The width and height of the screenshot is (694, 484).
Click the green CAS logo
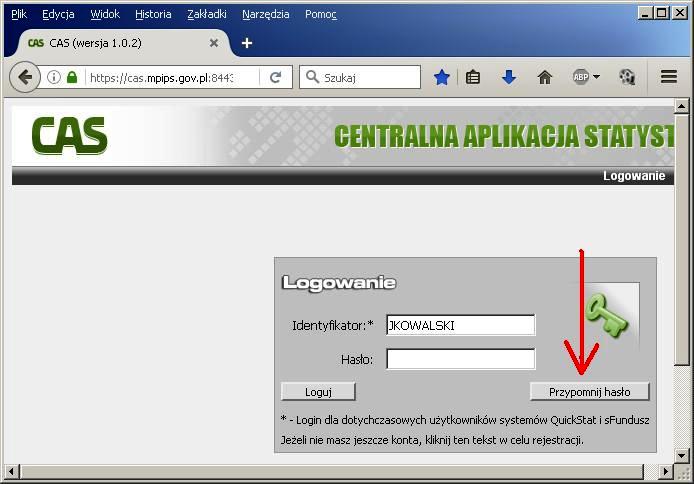click(69, 135)
